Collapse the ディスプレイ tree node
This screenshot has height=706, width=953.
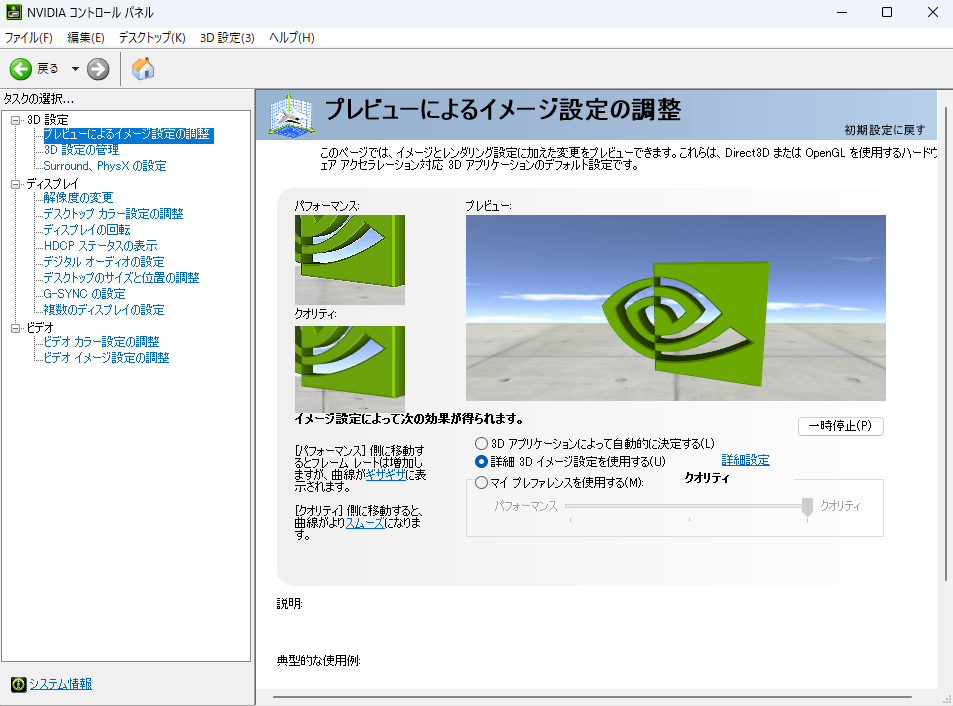16,184
